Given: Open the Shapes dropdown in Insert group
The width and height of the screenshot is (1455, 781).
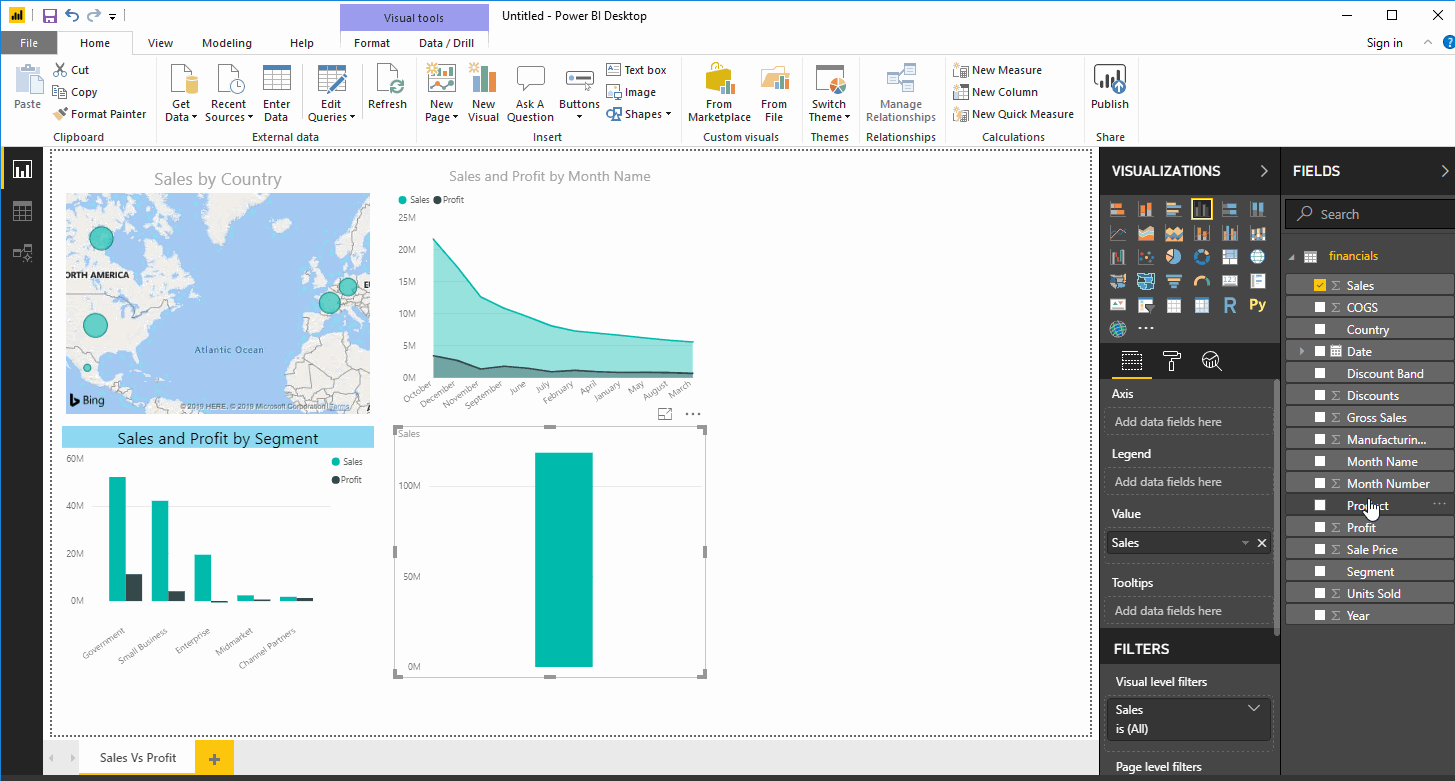Looking at the screenshot, I should coord(639,114).
